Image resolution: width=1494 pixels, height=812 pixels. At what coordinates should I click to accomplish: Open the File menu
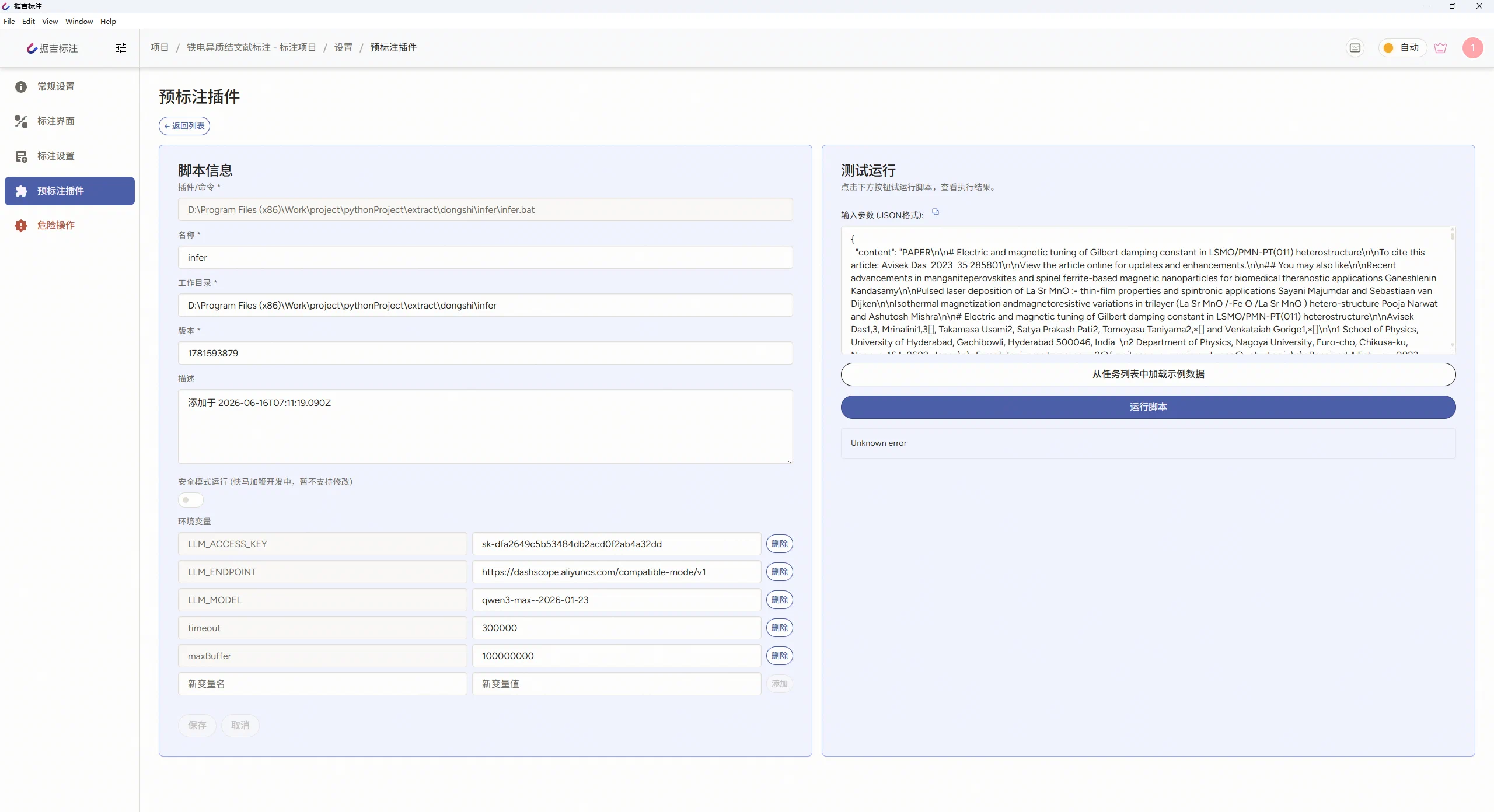click(9, 21)
